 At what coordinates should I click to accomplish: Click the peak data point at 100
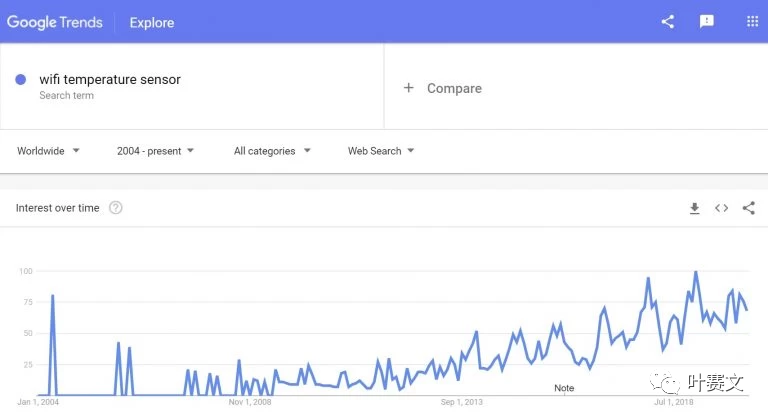[x=696, y=271]
